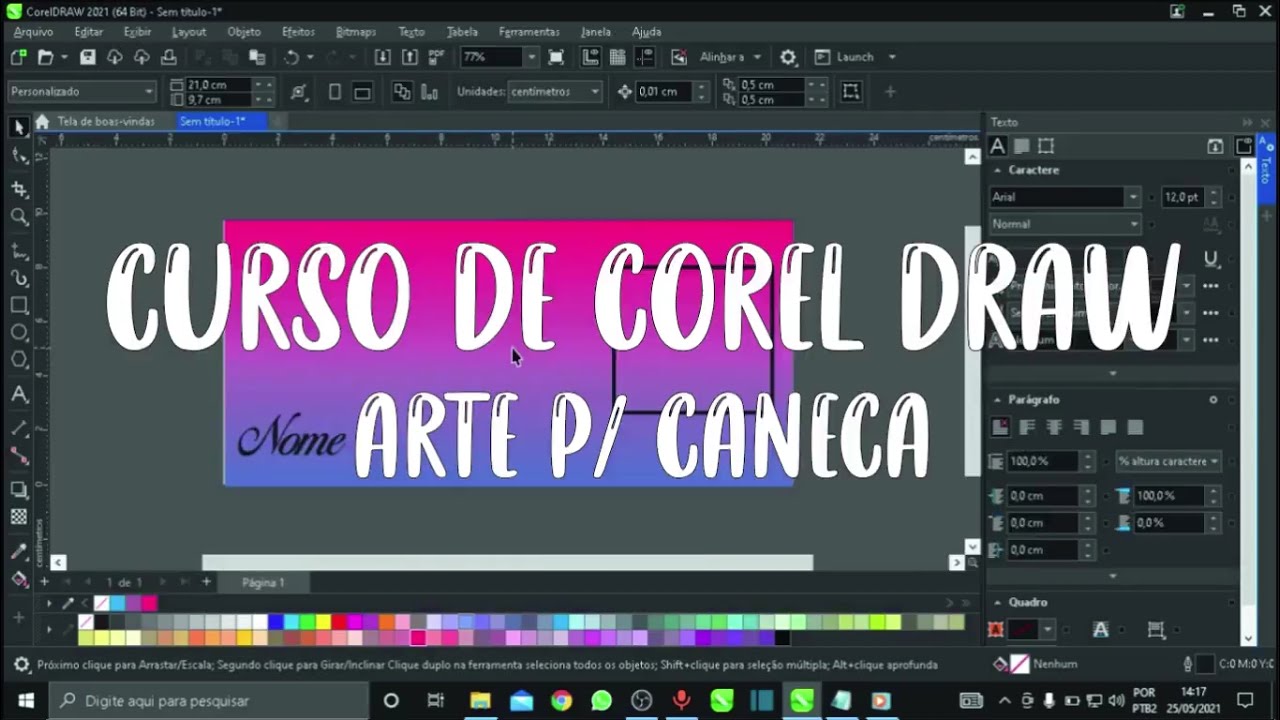
Task: Select the Polygon tool
Action: 19,360
